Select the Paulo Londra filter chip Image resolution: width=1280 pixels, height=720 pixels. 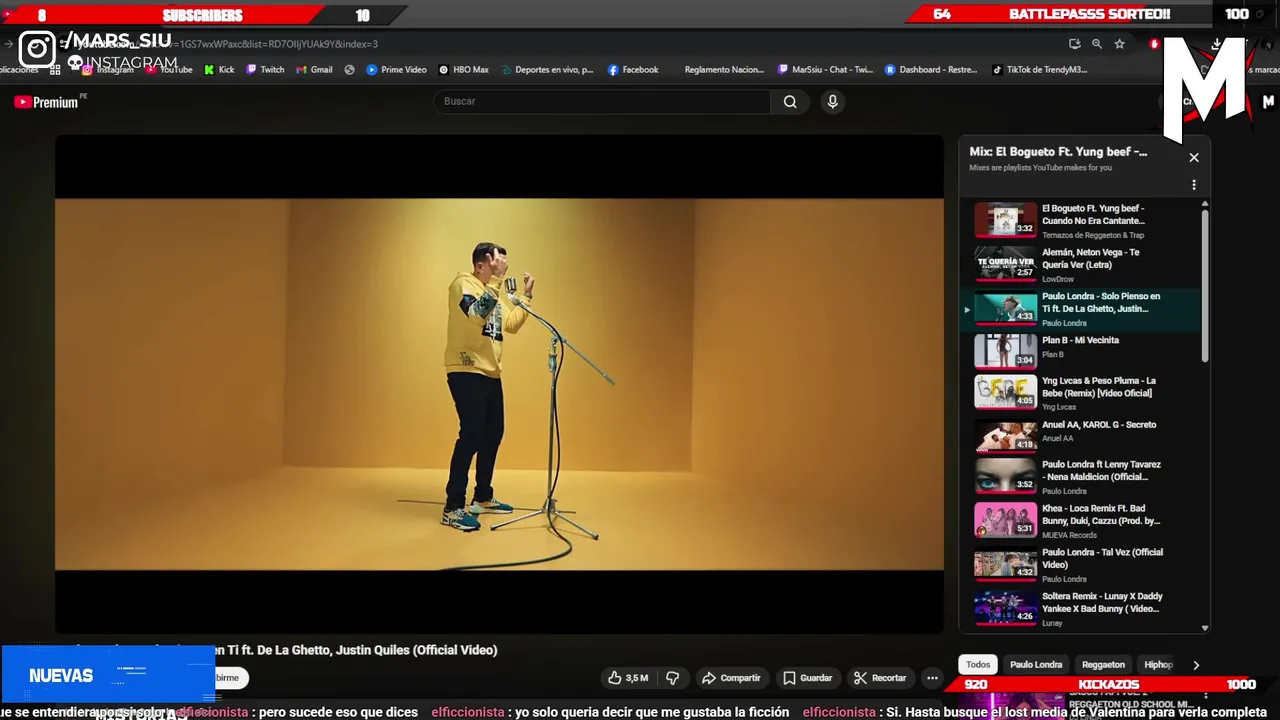click(1036, 665)
